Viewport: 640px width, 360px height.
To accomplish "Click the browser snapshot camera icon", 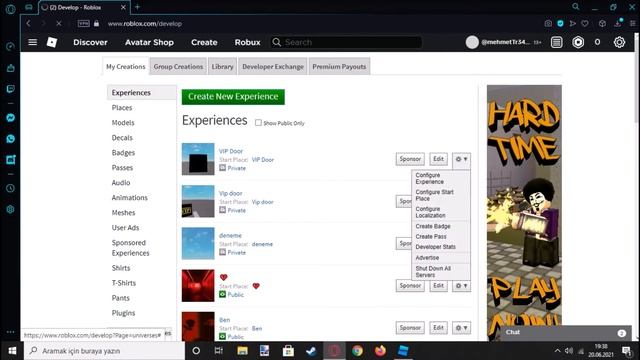I will pos(548,24).
